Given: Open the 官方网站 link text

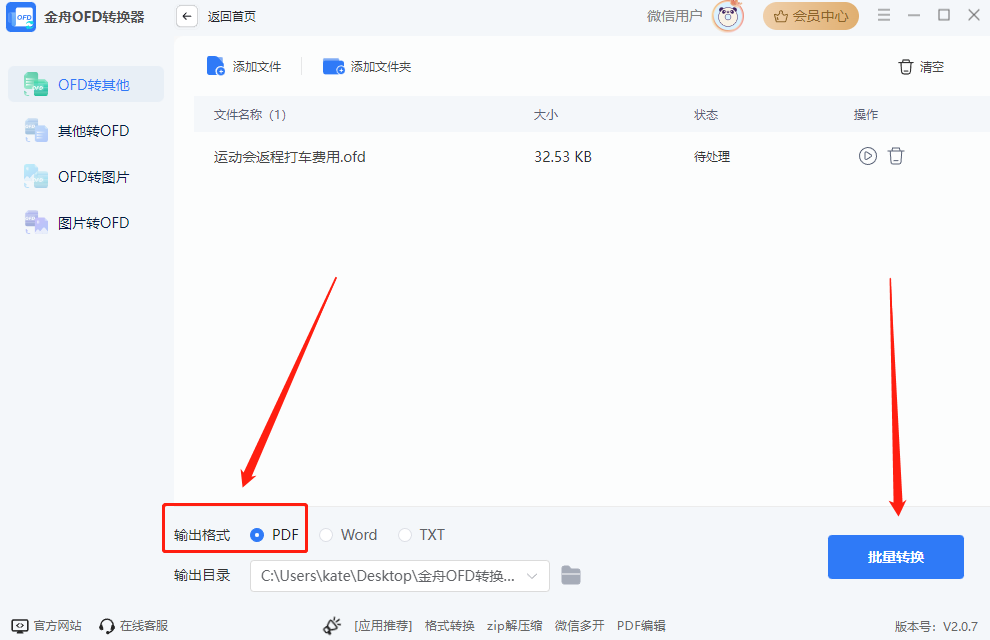Looking at the screenshot, I should click(x=57, y=625).
